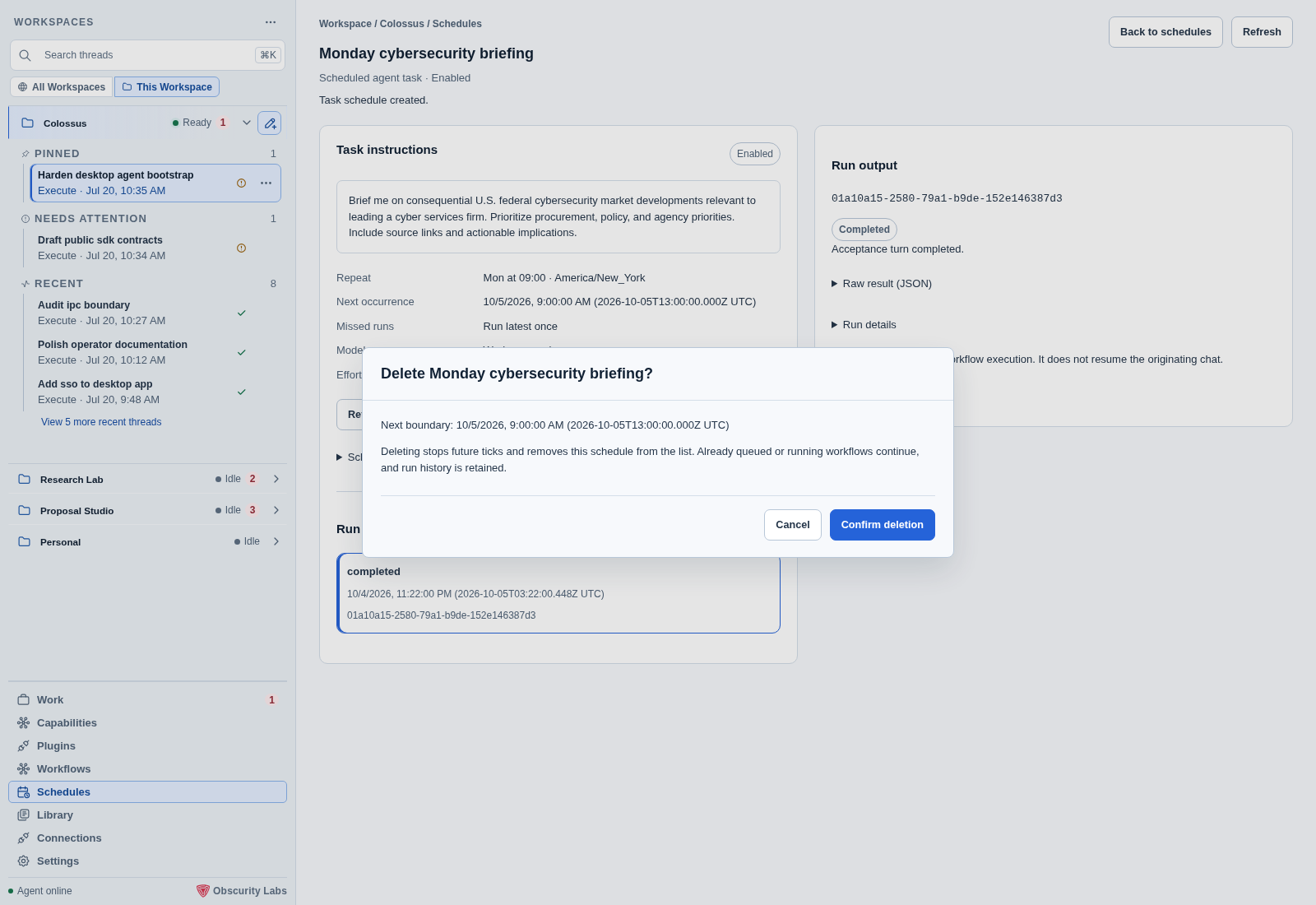Click the Colossus workspace folder icon
Image resolution: width=1316 pixels, height=905 pixels.
click(27, 123)
